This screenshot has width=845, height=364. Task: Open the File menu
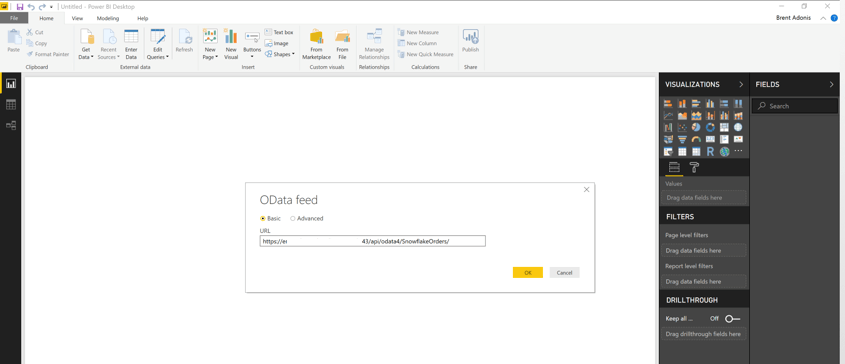pyautogui.click(x=14, y=18)
